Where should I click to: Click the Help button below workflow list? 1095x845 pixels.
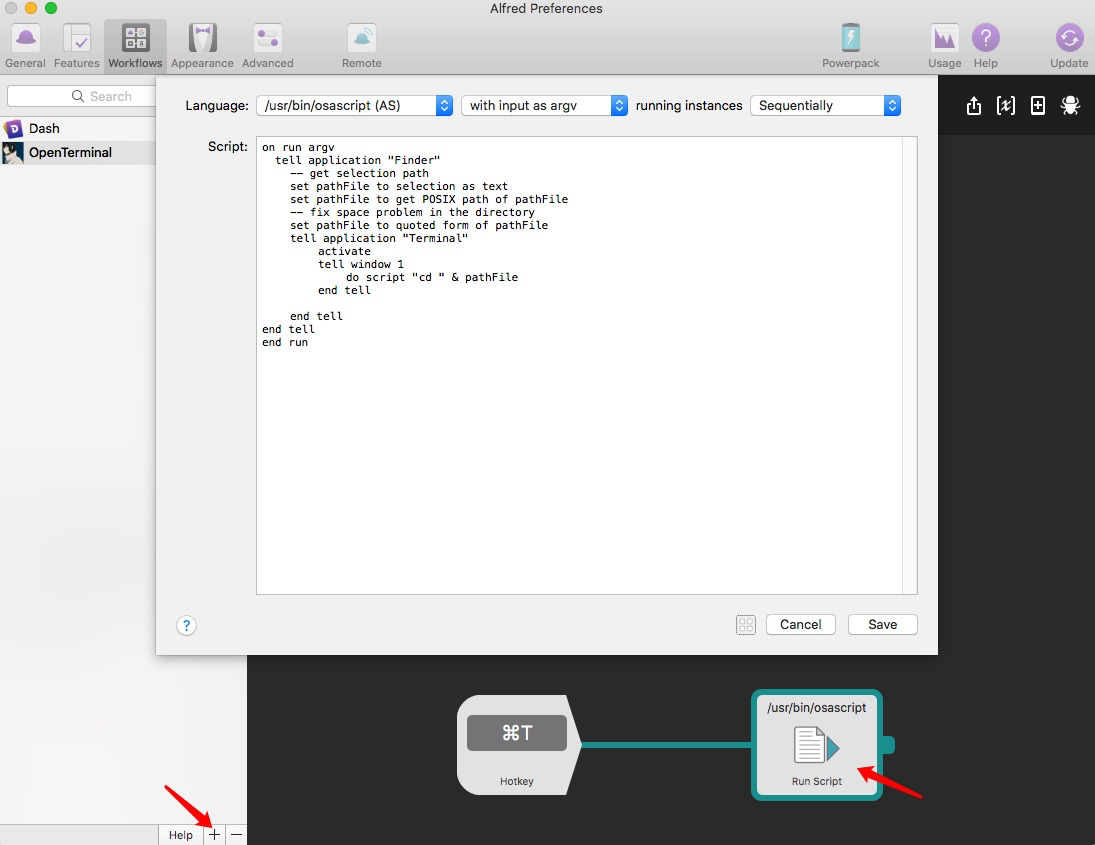(x=181, y=835)
